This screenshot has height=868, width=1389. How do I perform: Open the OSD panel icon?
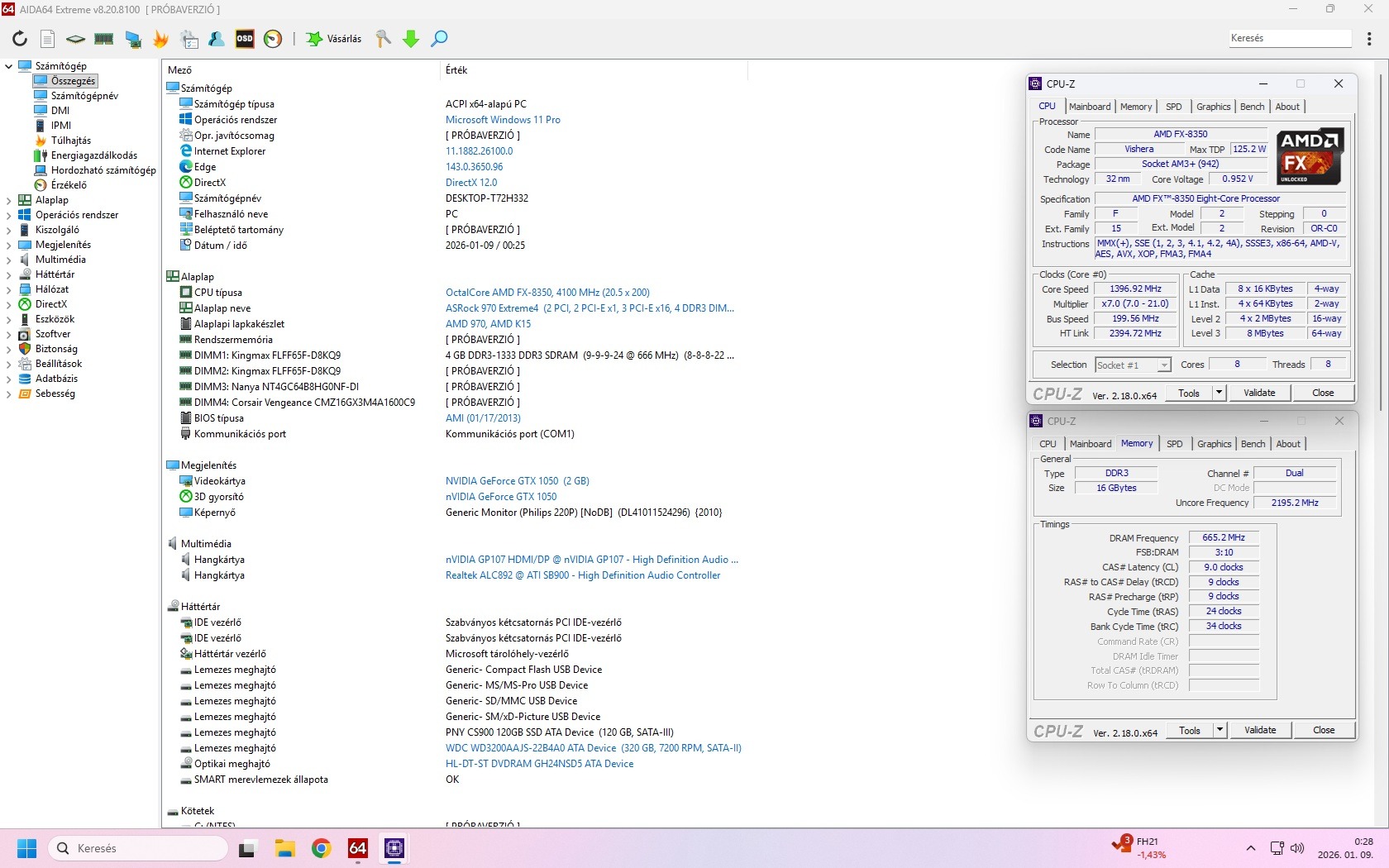coord(245,39)
